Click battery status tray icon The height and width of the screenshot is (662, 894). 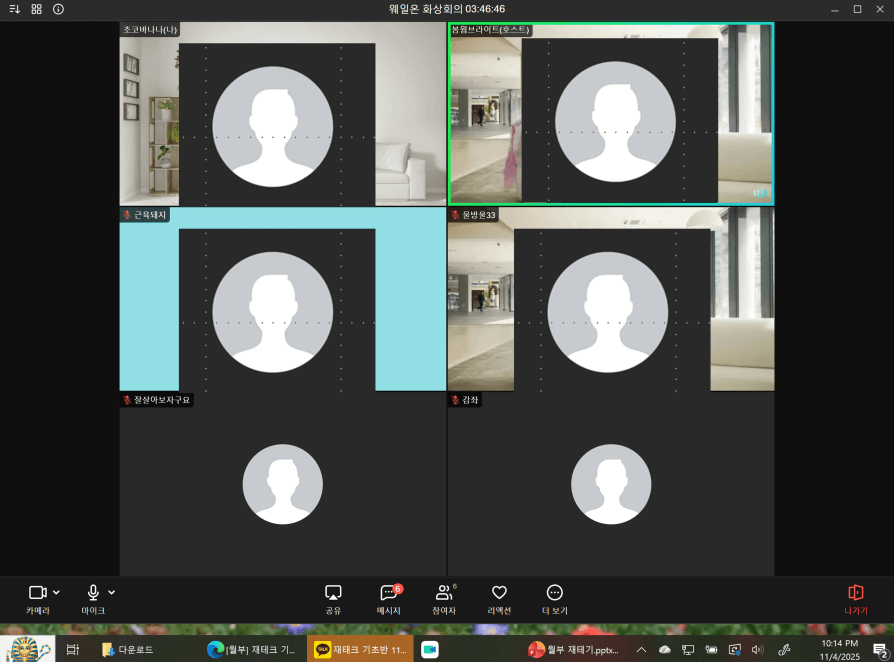(712, 649)
